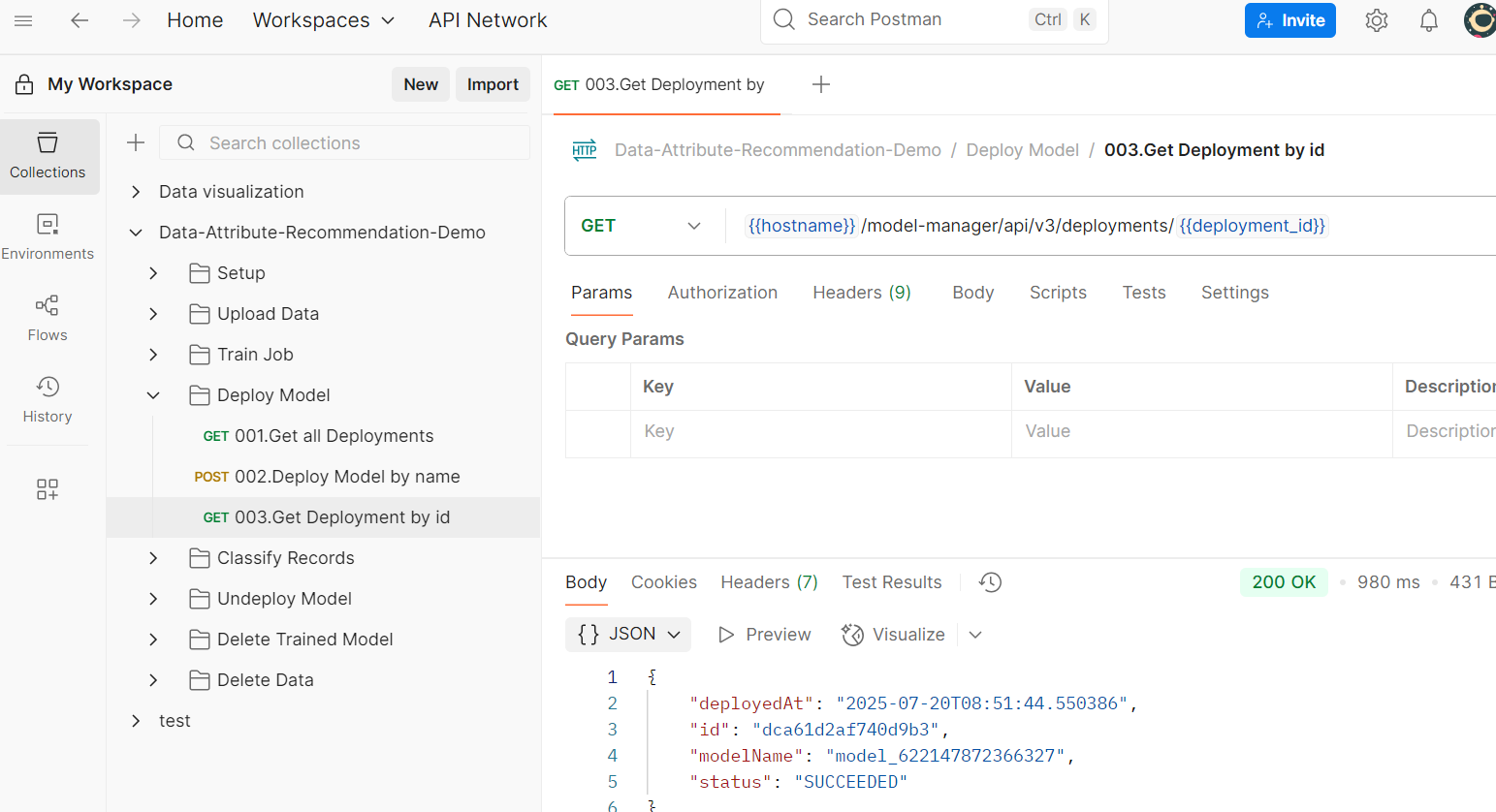The image size is (1496, 812).
Task: Click the 200 OK status badge
Action: point(1284,582)
